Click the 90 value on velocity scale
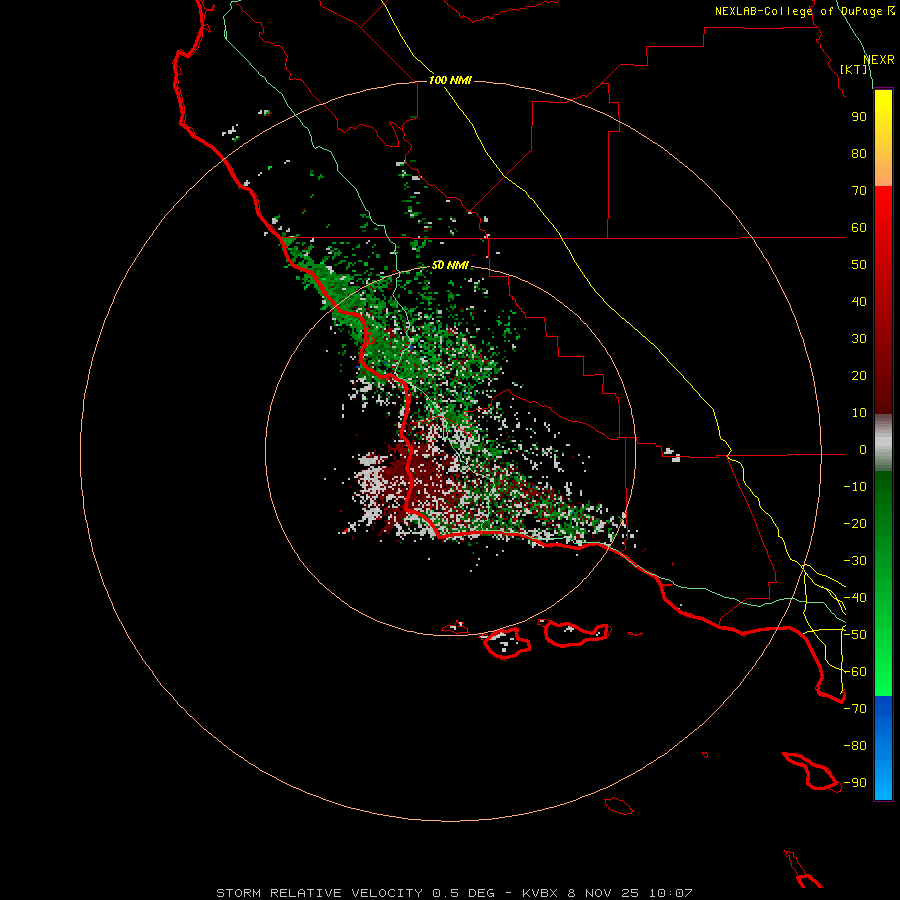Screen dimensions: 900x900 coord(859,117)
